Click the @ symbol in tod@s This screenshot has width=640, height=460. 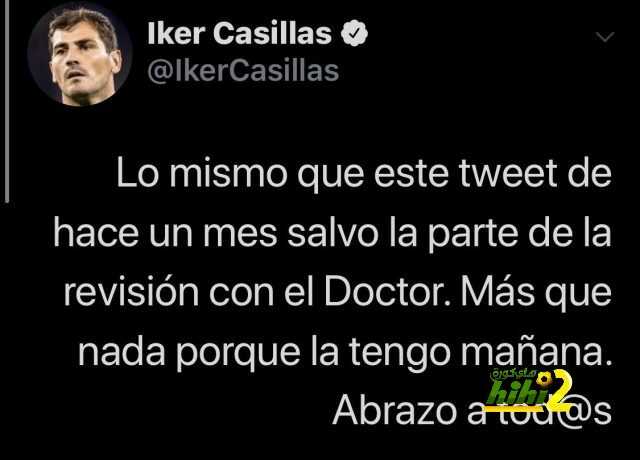(574, 412)
